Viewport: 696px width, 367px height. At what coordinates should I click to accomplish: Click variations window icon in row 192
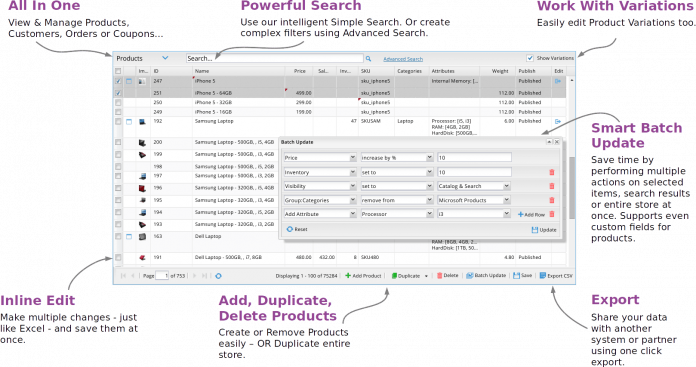click(x=129, y=121)
